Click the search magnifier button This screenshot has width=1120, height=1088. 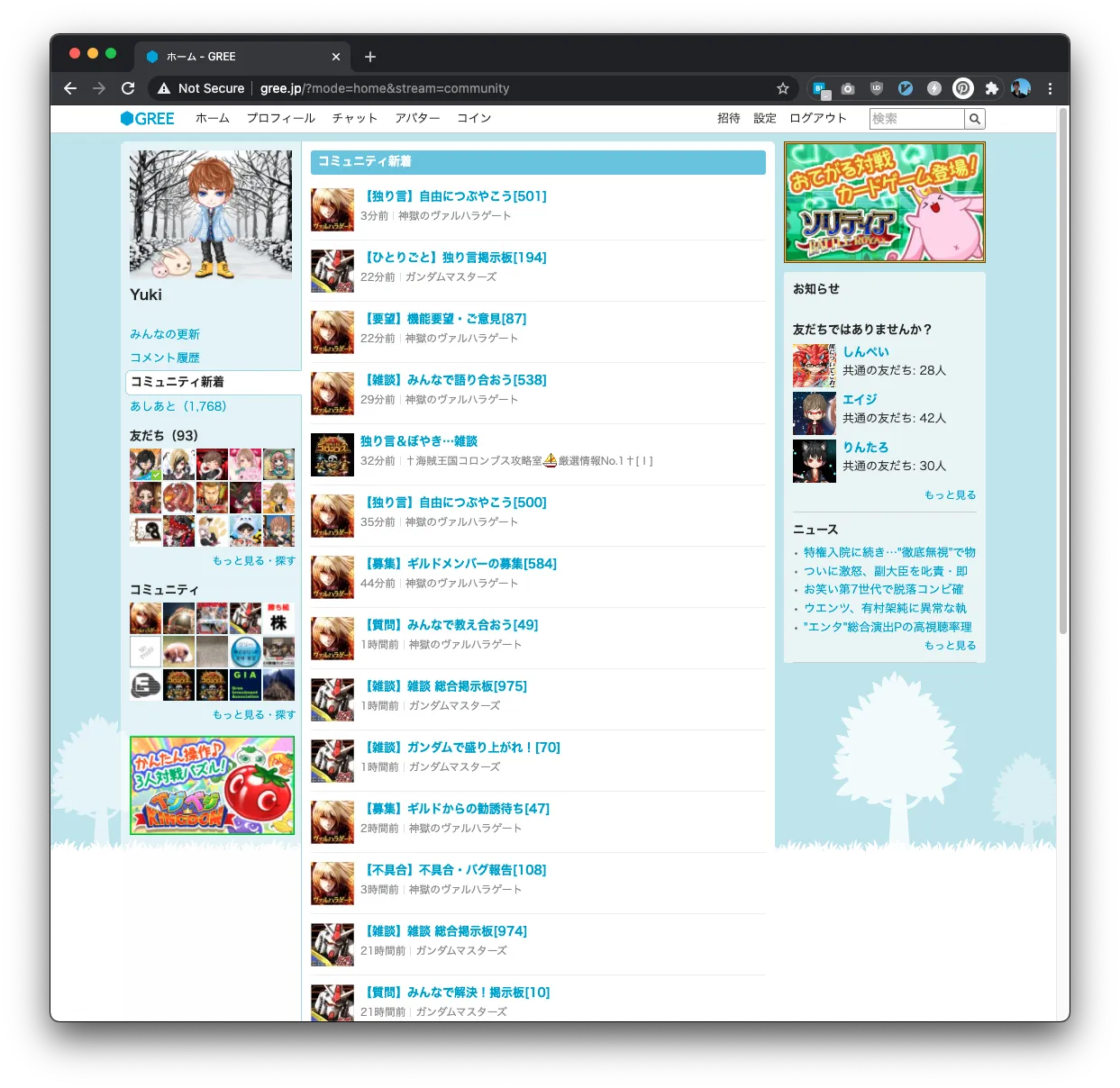(974, 119)
